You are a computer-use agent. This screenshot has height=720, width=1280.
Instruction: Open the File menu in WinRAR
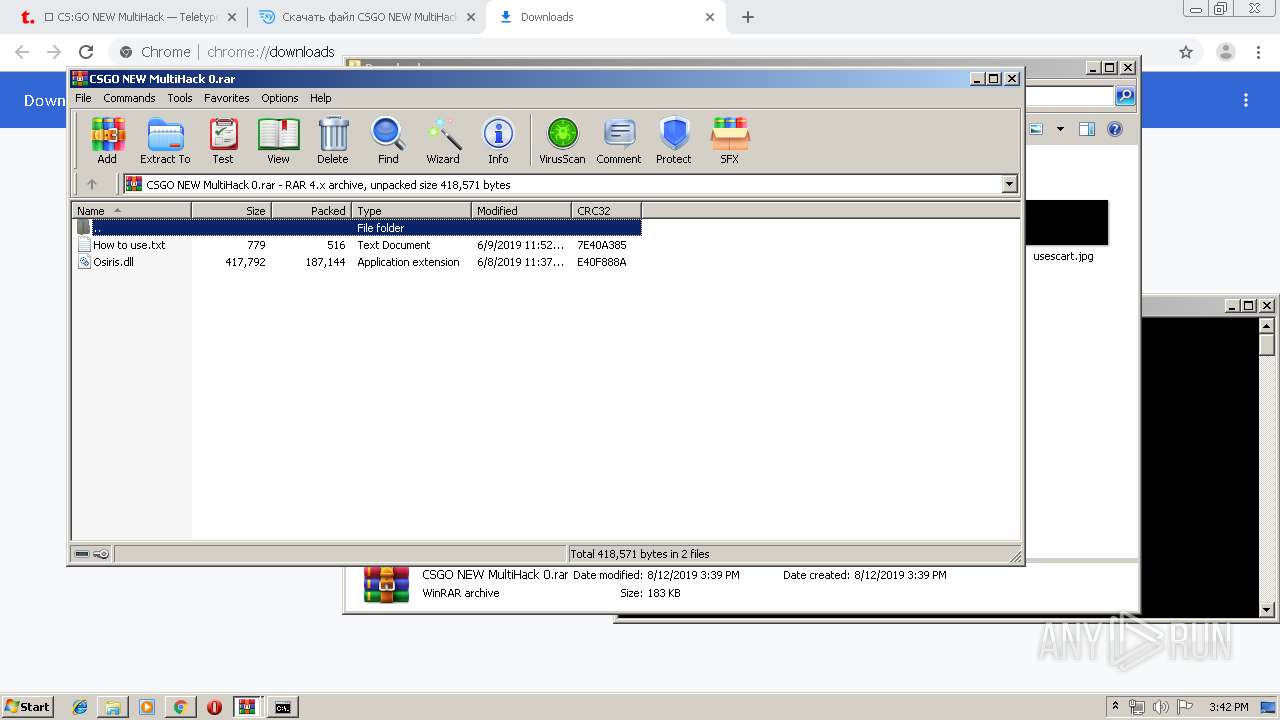tap(83, 98)
